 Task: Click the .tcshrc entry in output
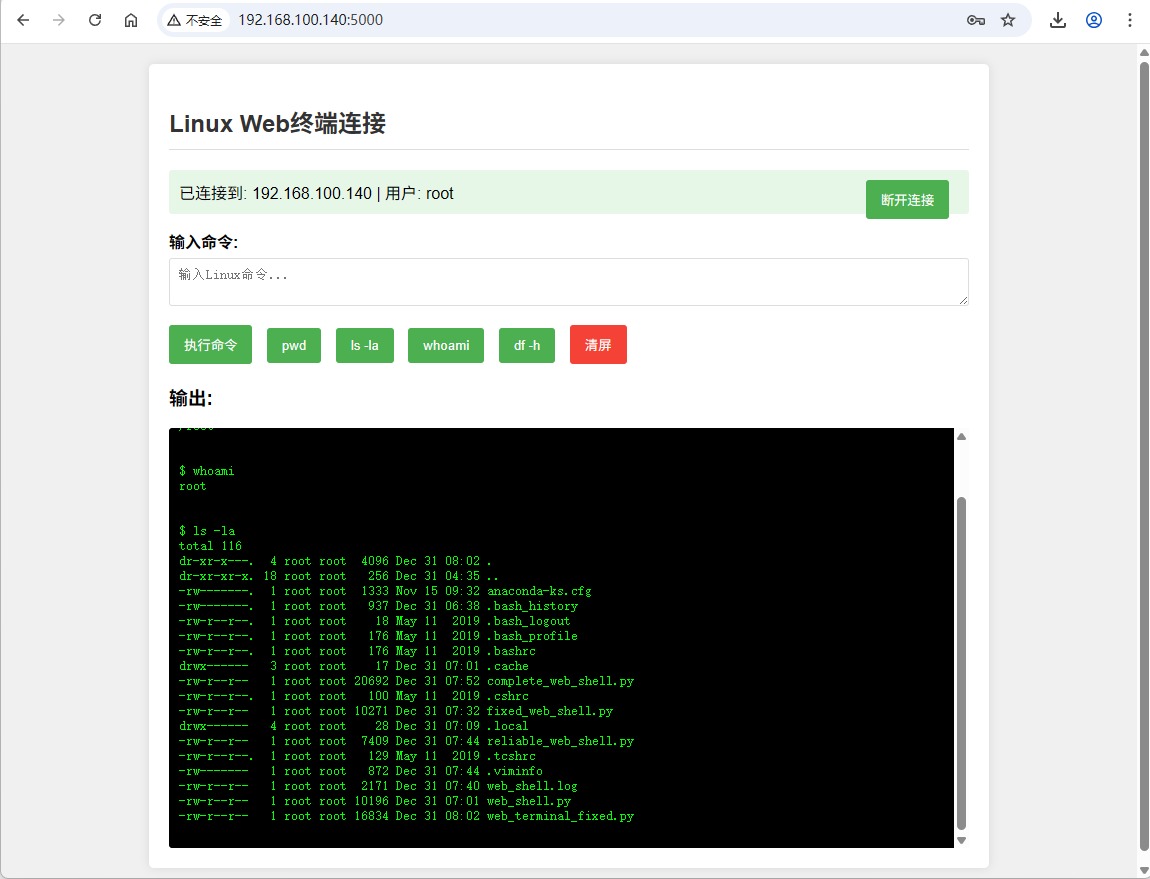[511, 756]
